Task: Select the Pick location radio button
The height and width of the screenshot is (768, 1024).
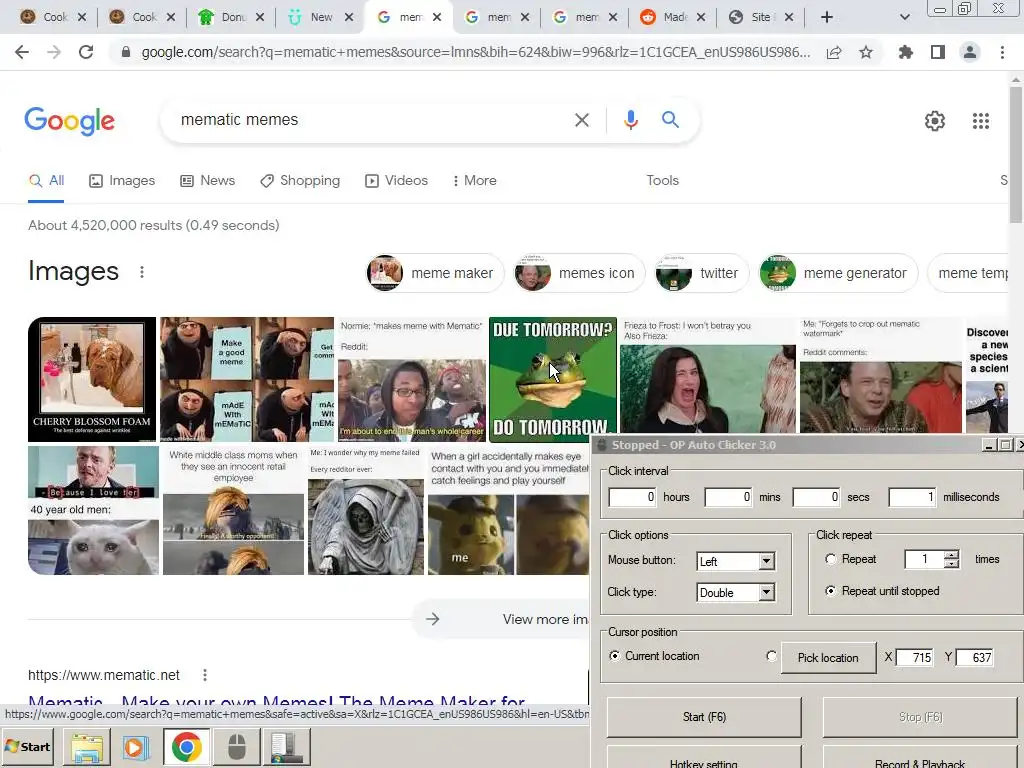Action: coord(771,656)
